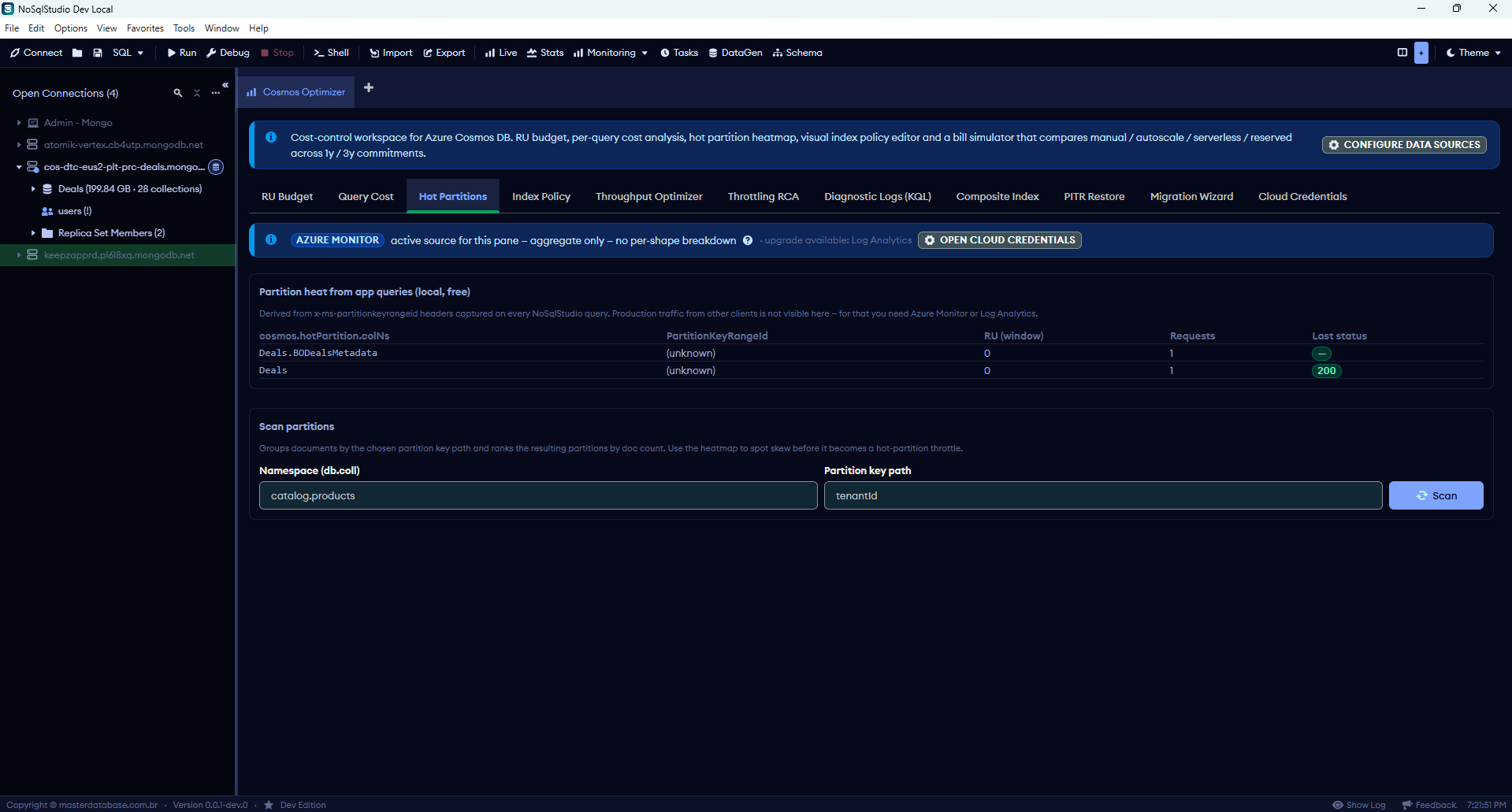
Task: Open the Window menu
Action: 221,28
